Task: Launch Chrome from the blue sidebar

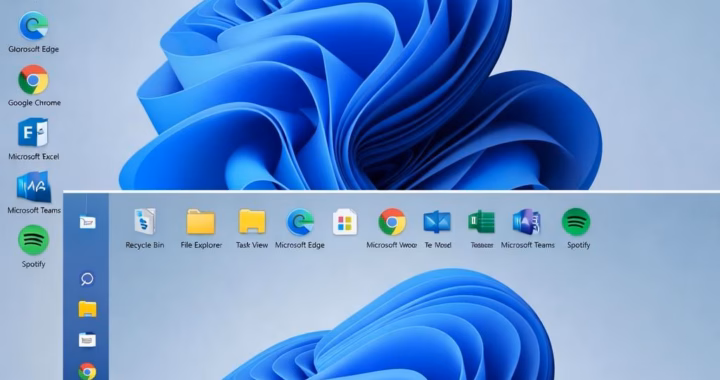Action: pos(87,371)
